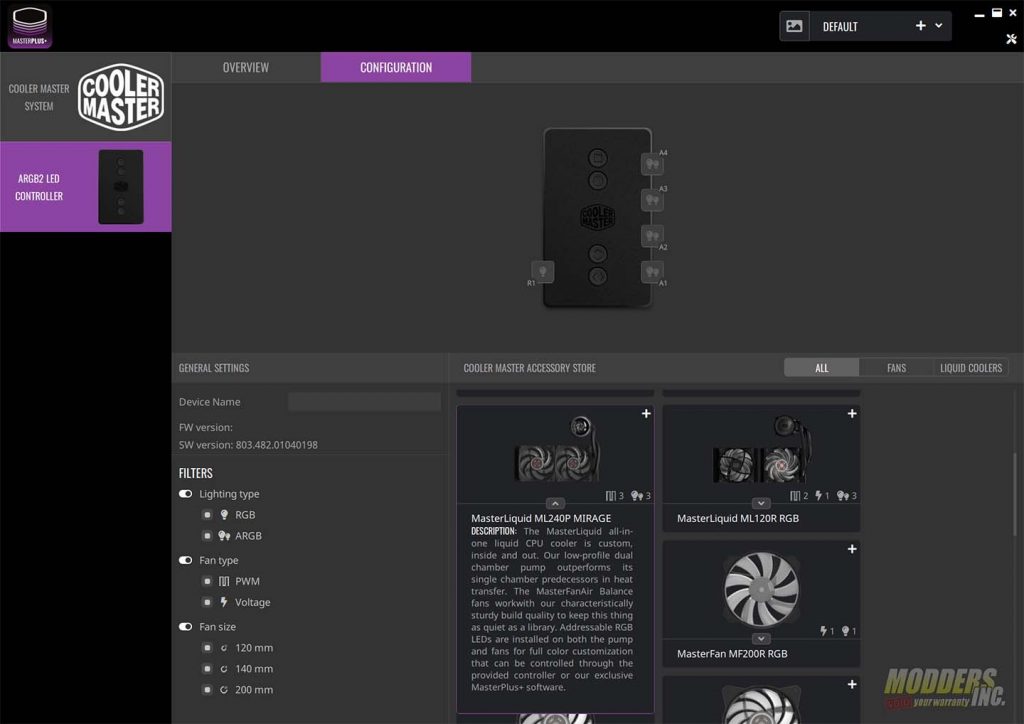
Task: Click the MasterFan MF200R RGB title
Action: [732, 653]
